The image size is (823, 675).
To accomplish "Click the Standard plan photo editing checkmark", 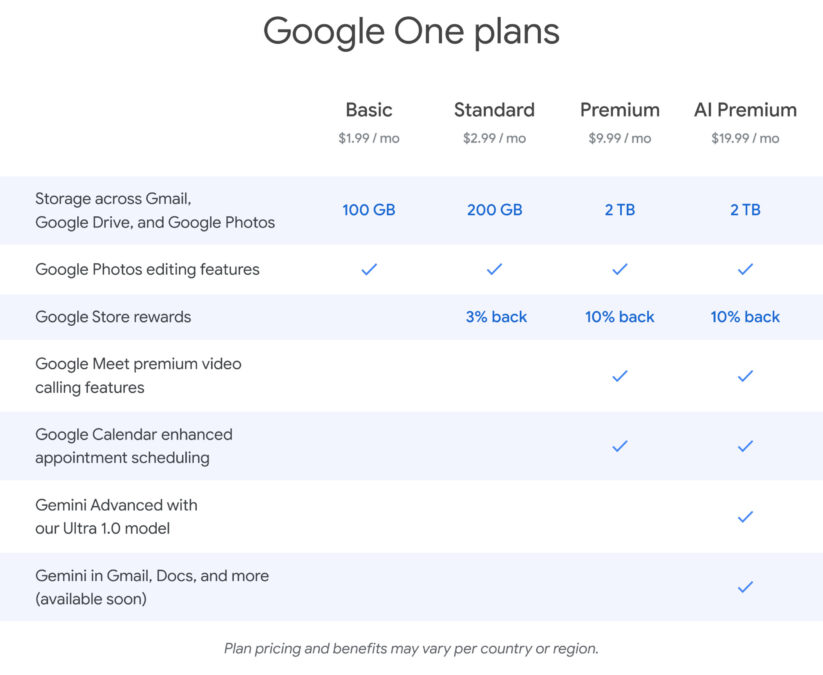I will point(494,269).
